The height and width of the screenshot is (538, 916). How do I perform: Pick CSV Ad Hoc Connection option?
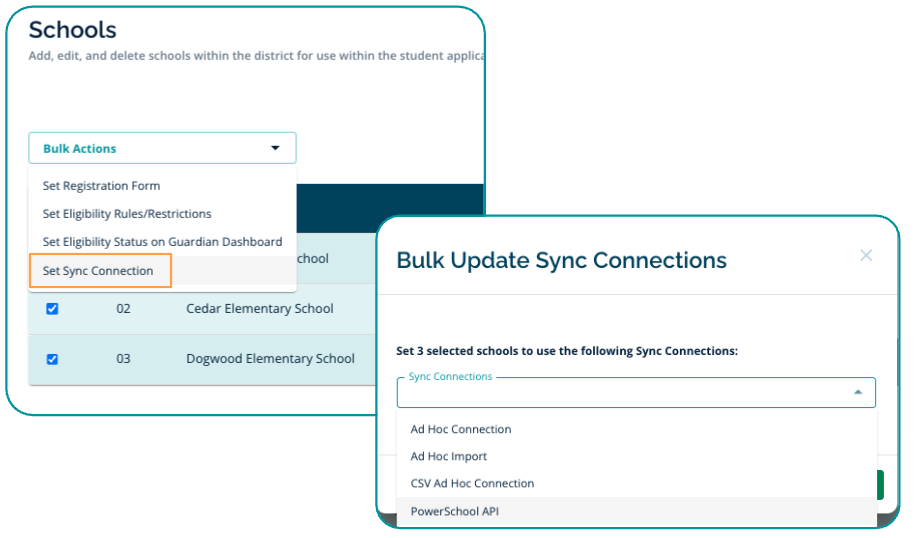[472, 483]
